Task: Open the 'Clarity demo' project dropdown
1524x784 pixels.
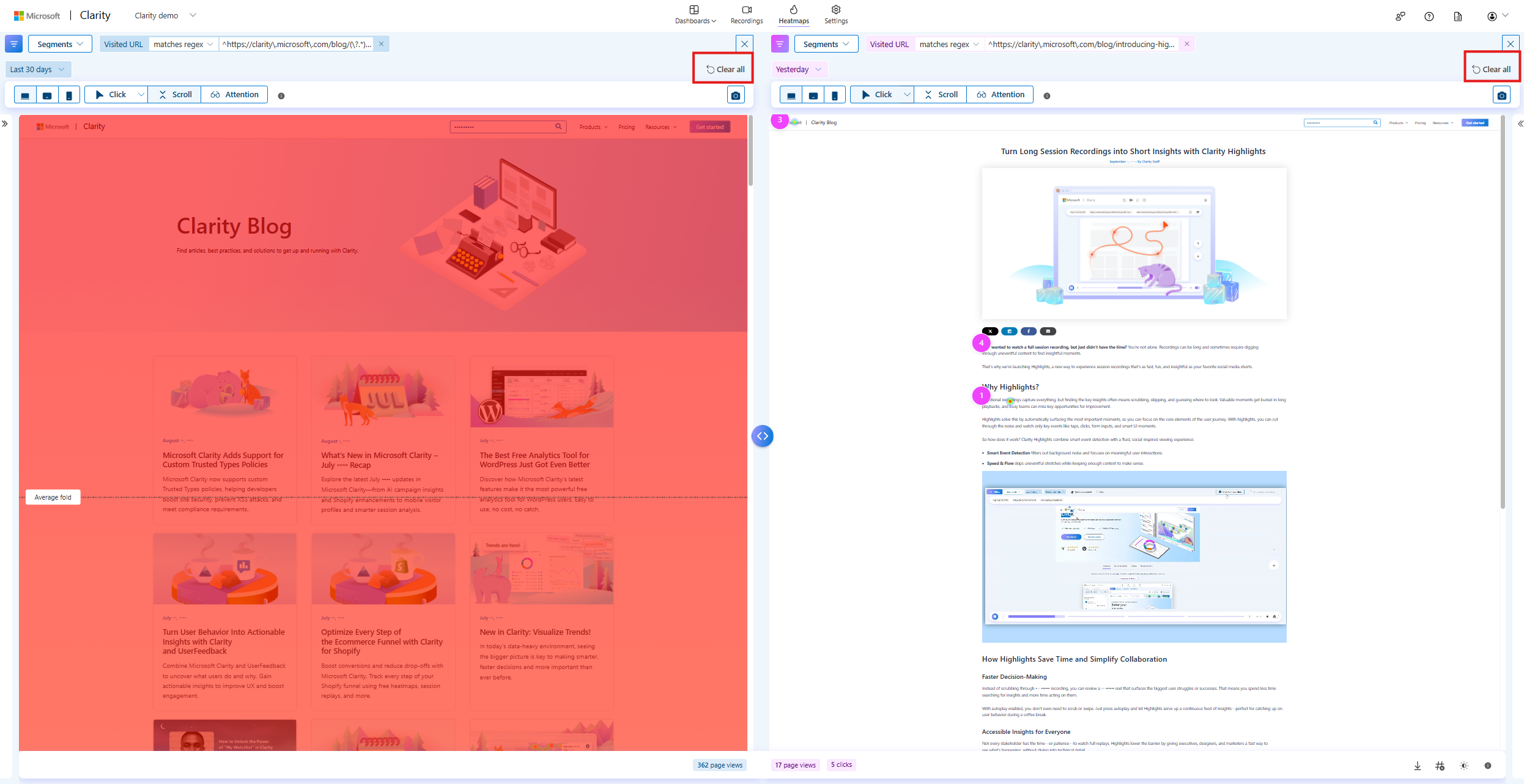Action: tap(165, 15)
